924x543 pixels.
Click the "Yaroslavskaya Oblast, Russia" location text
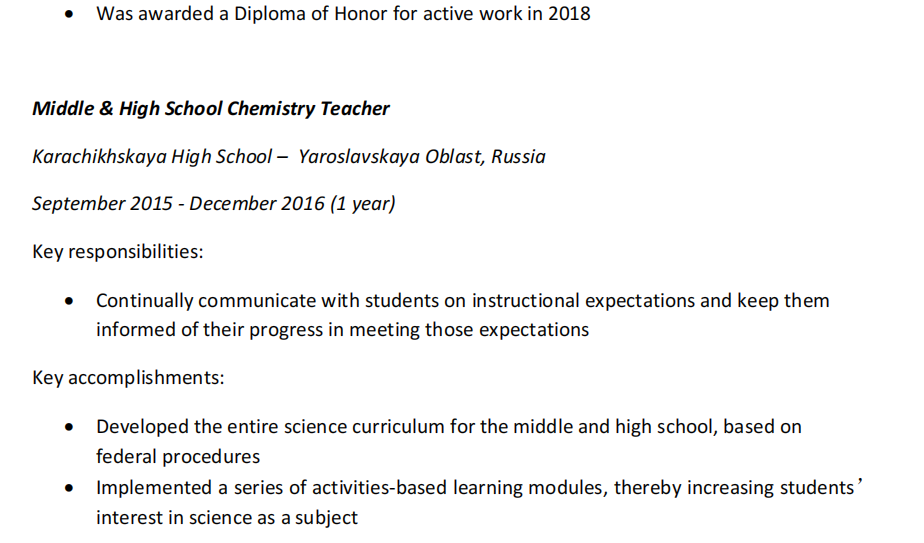pos(422,157)
